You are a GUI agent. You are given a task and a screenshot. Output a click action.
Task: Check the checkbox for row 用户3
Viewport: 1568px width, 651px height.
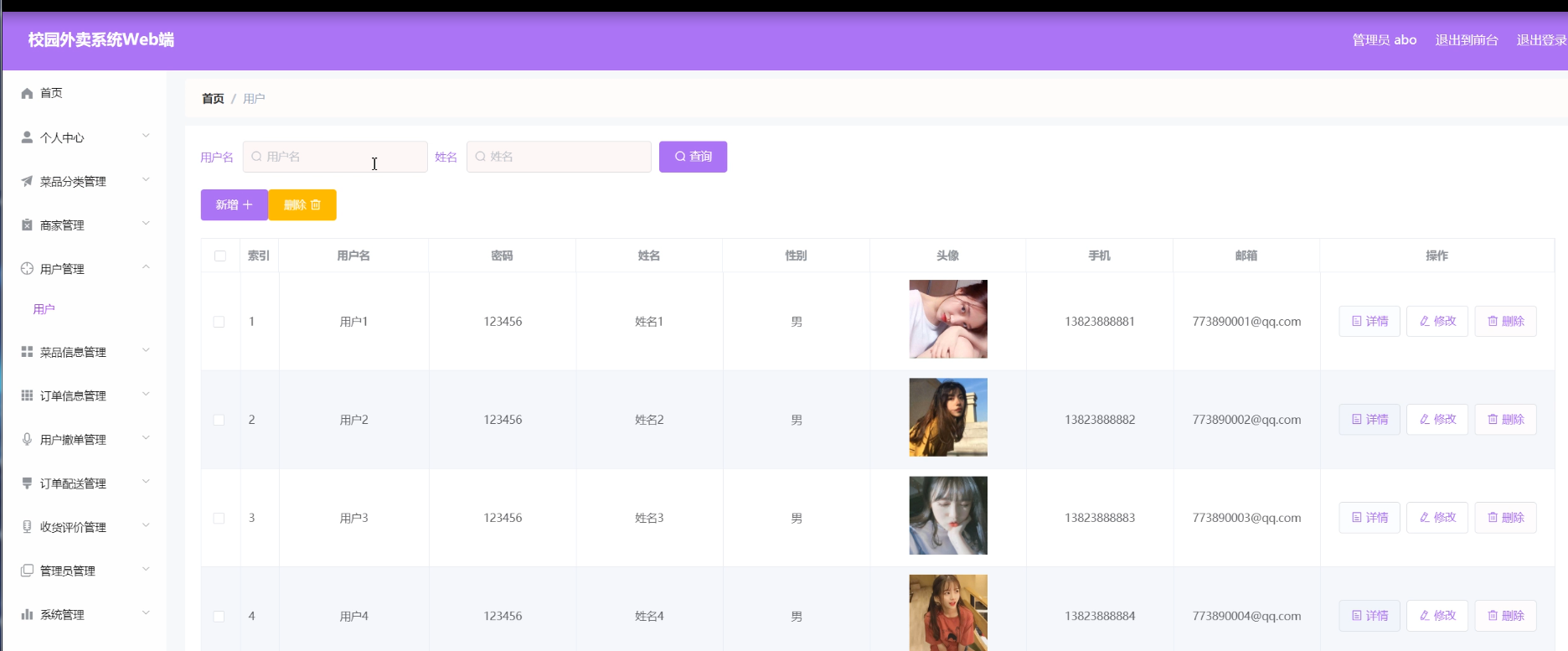click(219, 518)
